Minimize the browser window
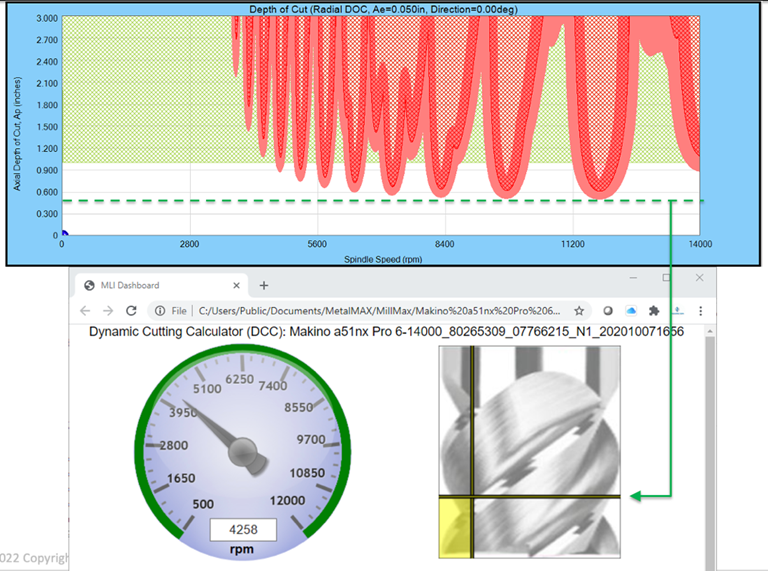The image size is (768, 571). [633, 278]
